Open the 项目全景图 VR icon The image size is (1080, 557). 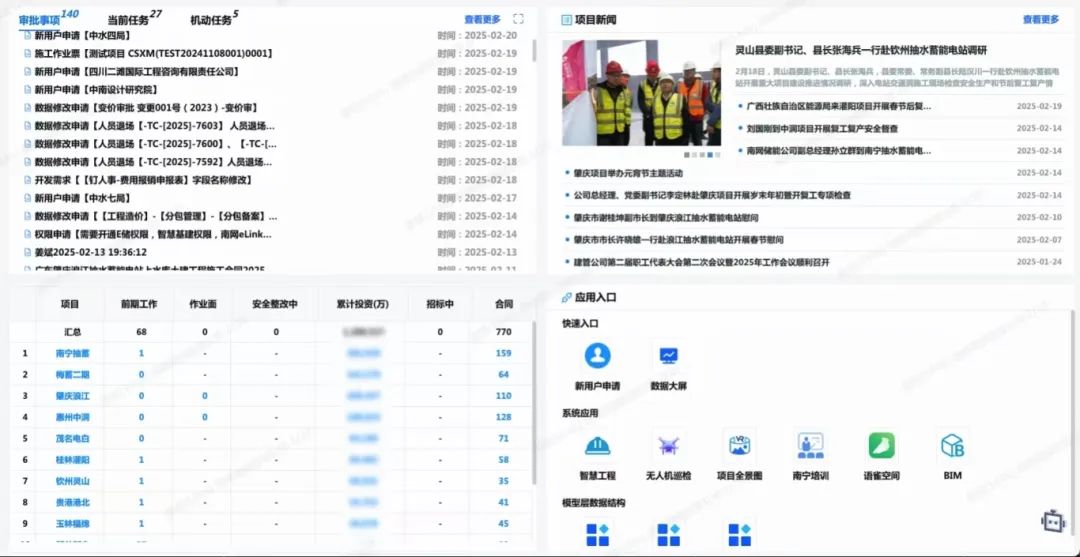coord(739,446)
